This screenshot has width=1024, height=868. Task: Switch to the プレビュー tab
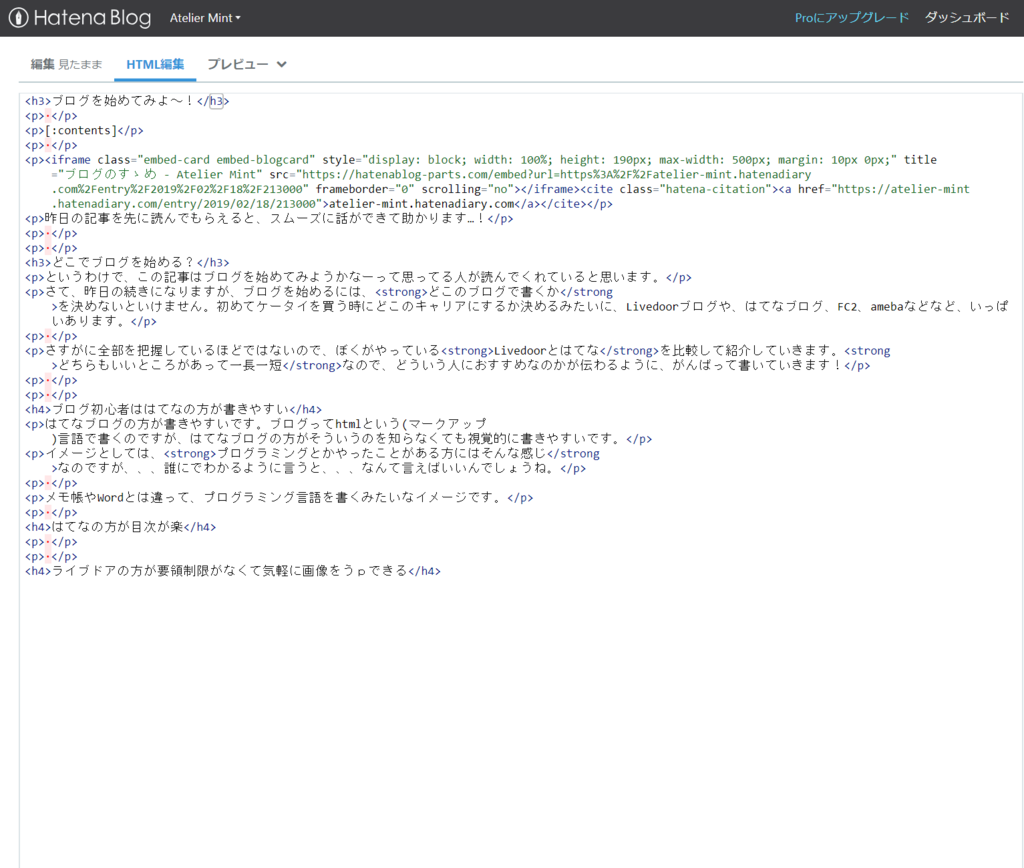[238, 64]
